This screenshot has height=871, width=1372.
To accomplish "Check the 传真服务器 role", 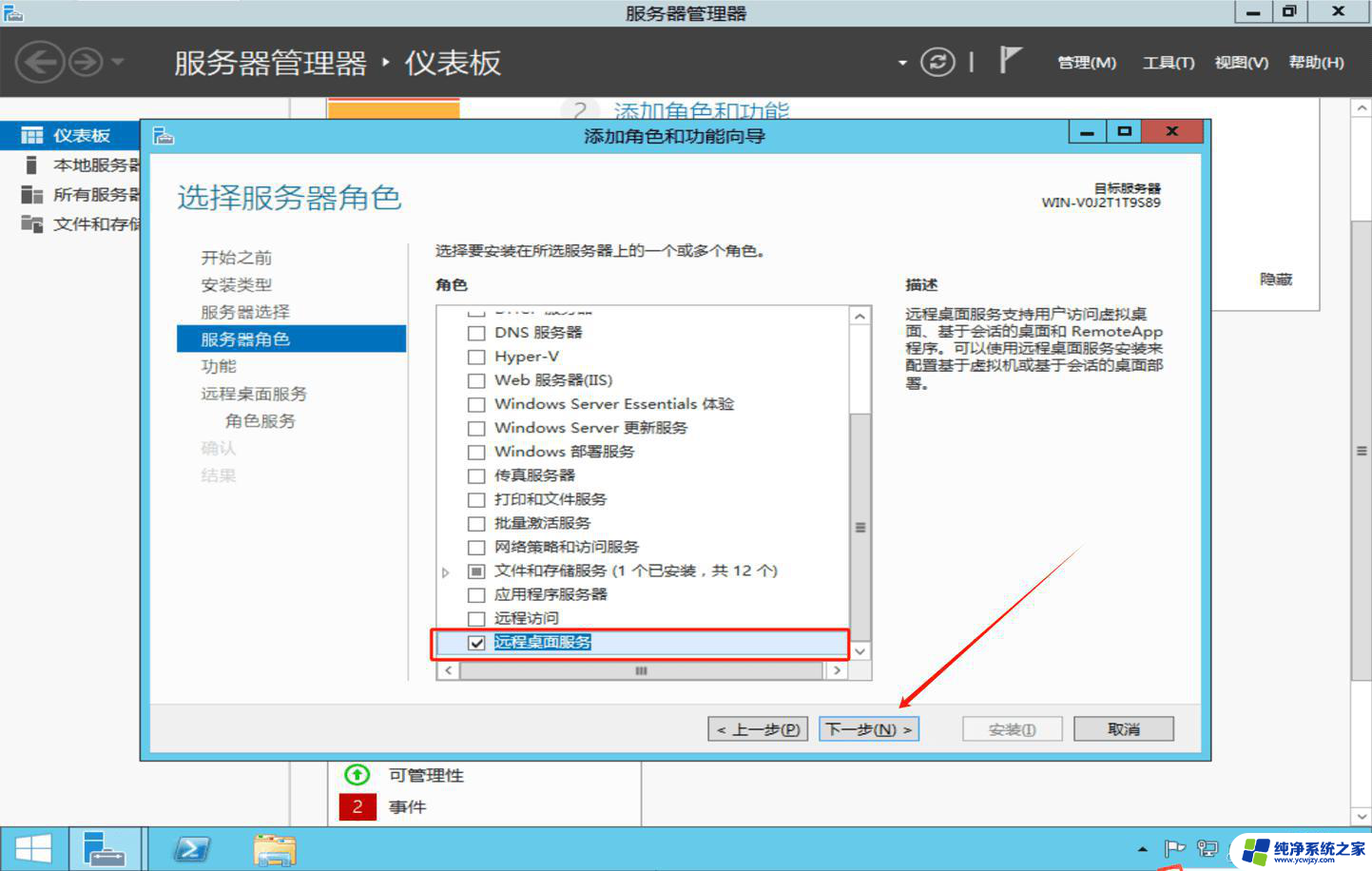I will coord(476,475).
